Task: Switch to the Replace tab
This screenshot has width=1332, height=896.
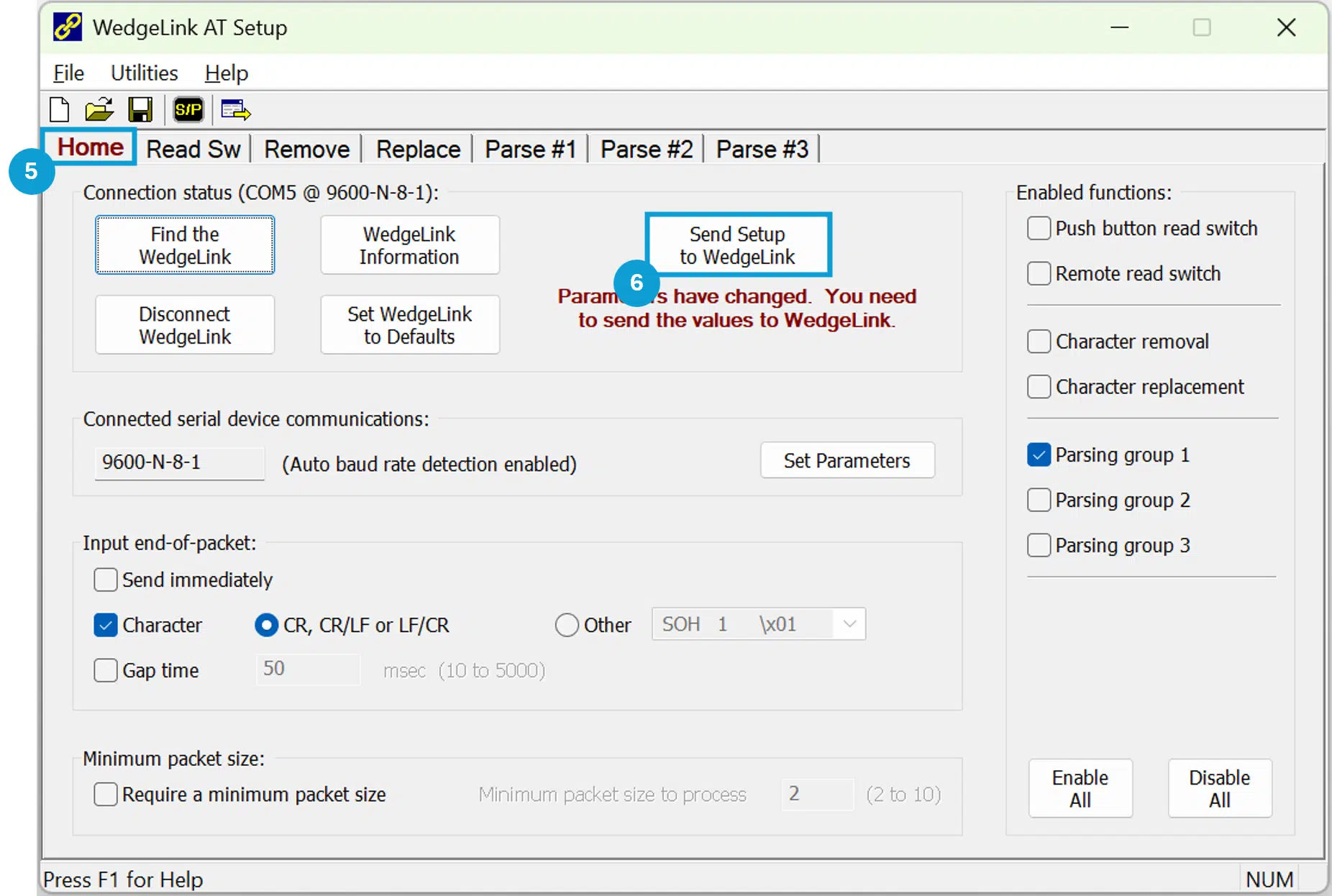Action: [418, 149]
